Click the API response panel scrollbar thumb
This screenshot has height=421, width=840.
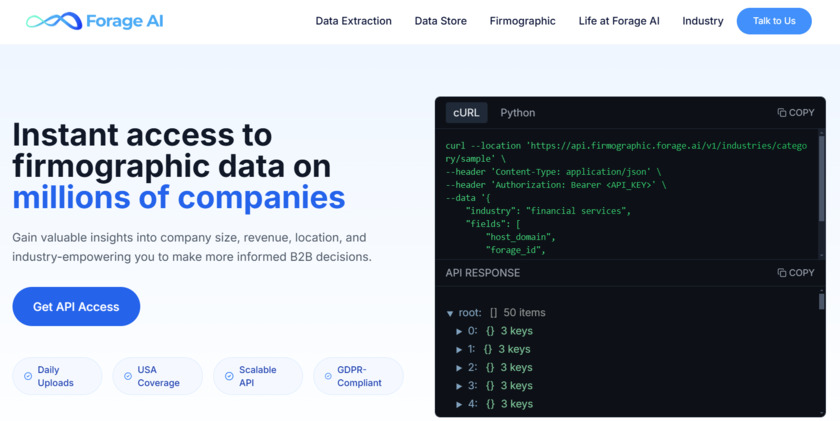pos(822,301)
